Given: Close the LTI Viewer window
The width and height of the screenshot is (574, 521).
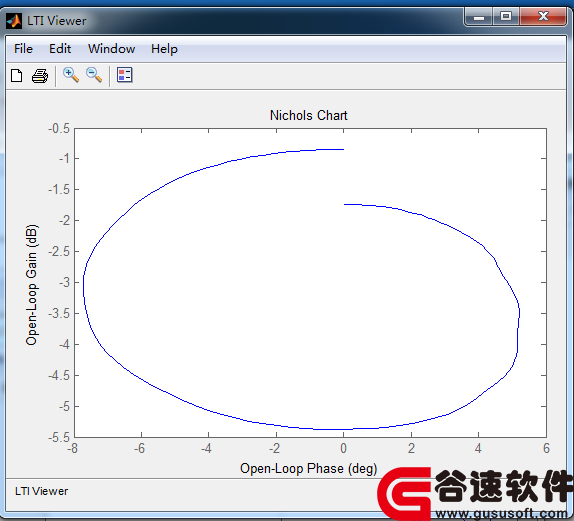Looking at the screenshot, I should [543, 16].
